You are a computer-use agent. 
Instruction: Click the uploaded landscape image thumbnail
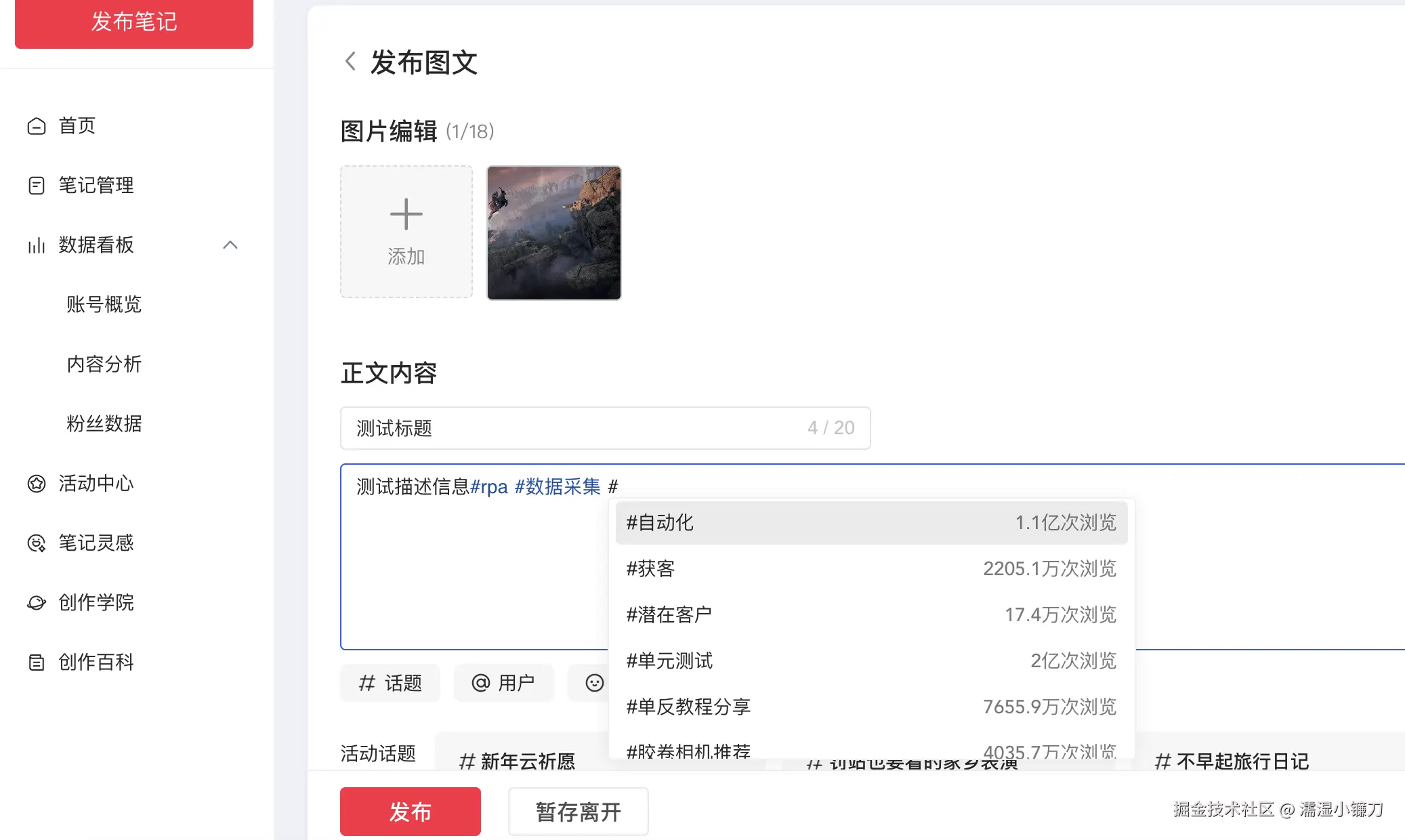coord(553,233)
